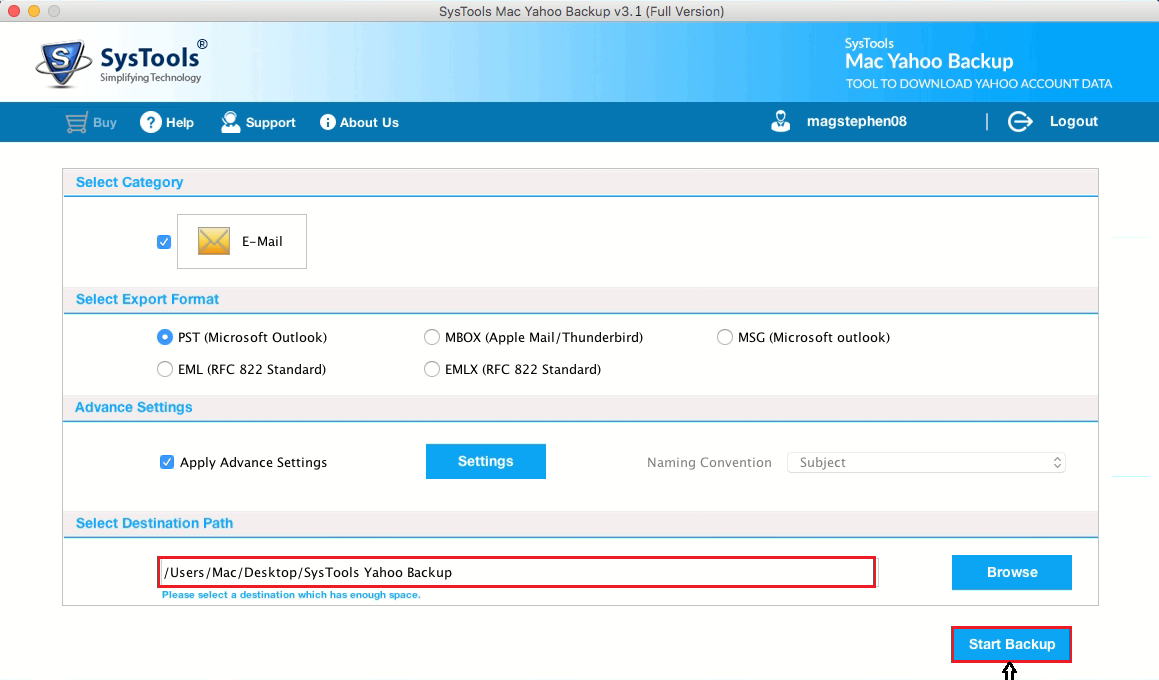Open the advance Settings button
The image size is (1159, 680).
point(486,461)
